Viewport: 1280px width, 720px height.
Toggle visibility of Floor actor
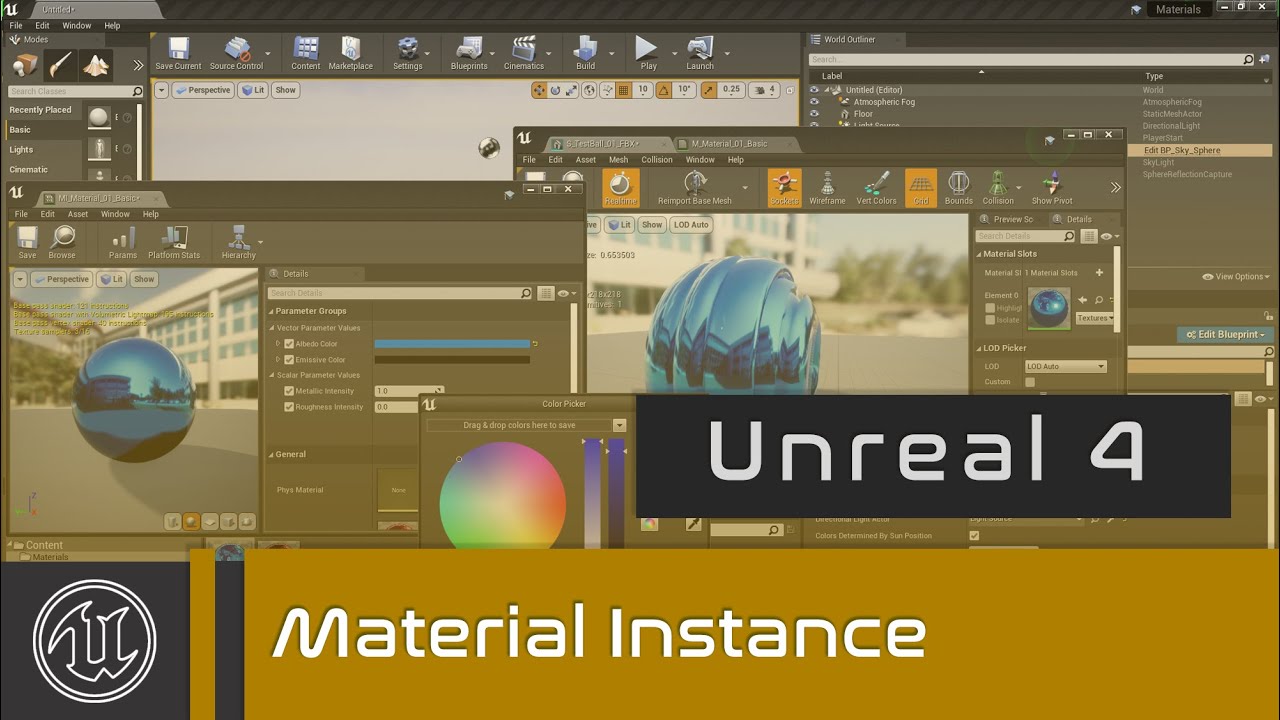(x=814, y=114)
